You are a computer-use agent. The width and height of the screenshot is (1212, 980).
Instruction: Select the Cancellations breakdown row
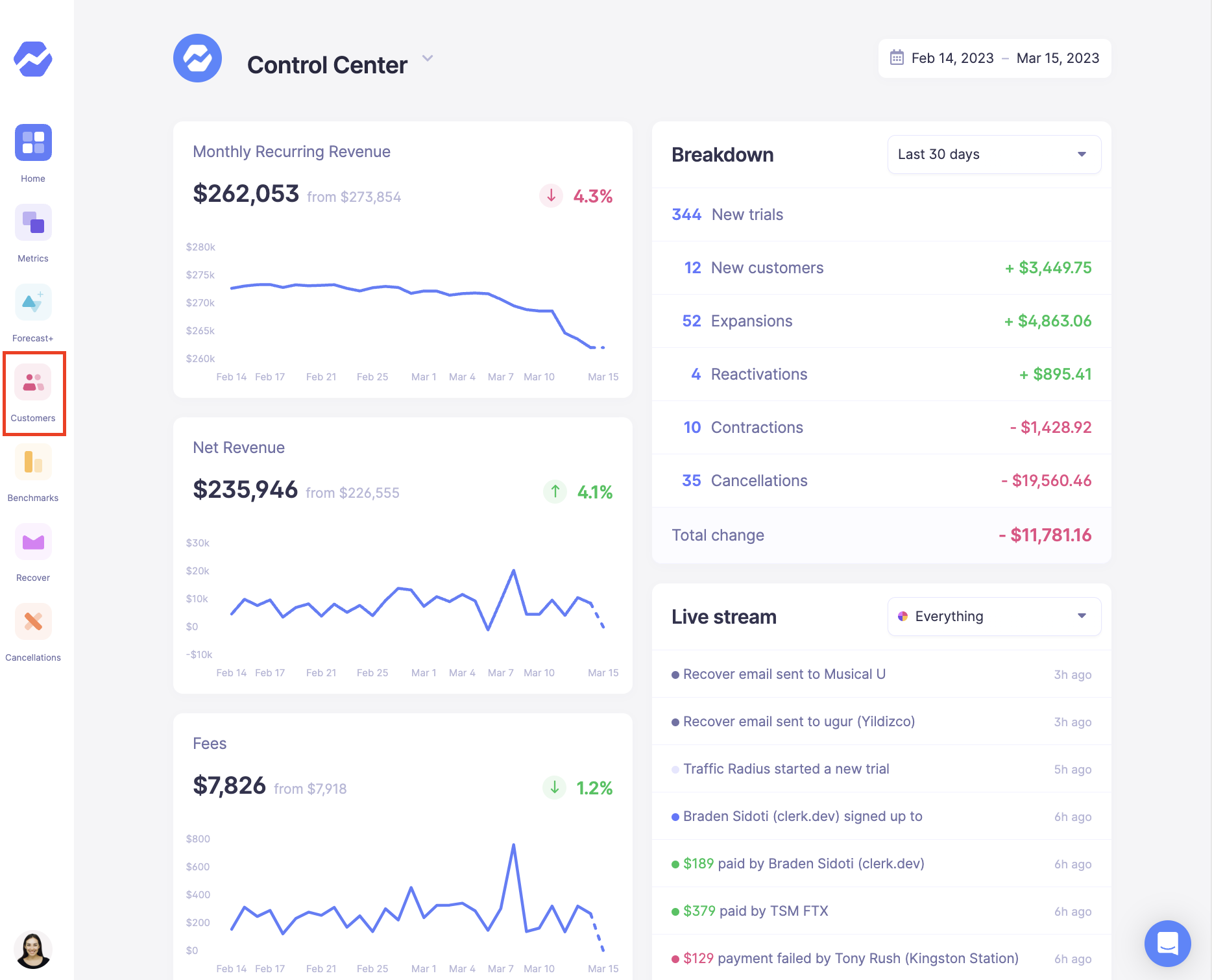pos(881,481)
